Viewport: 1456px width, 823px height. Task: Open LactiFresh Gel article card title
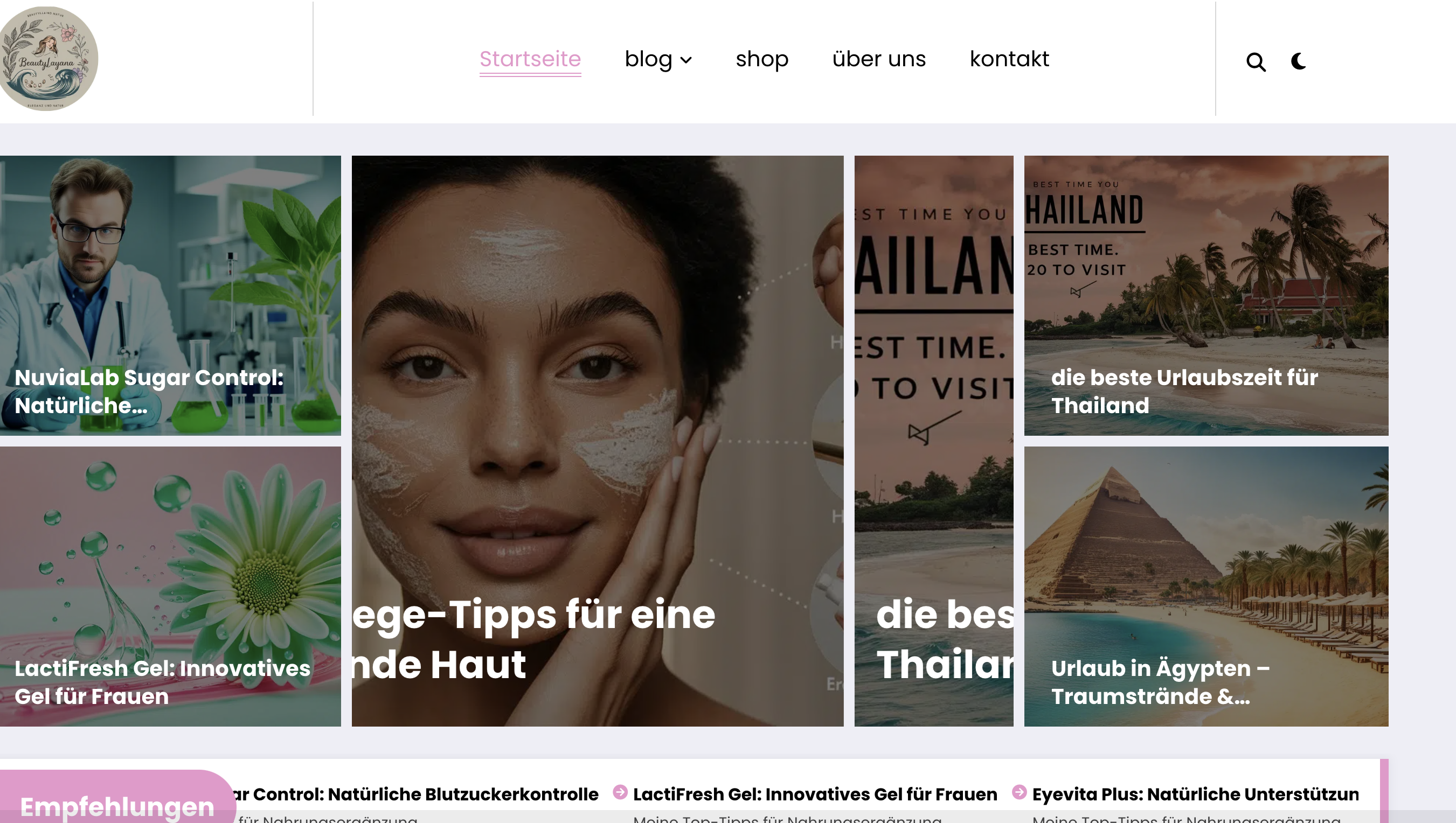coord(162,682)
